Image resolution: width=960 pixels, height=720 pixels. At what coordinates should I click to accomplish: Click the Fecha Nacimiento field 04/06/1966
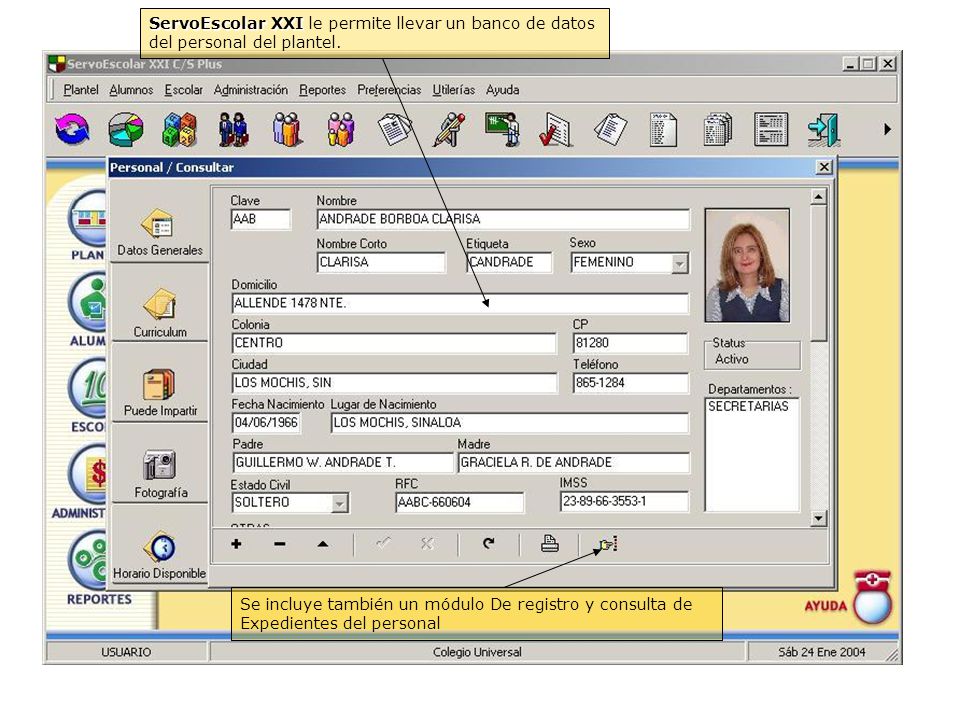[266, 422]
